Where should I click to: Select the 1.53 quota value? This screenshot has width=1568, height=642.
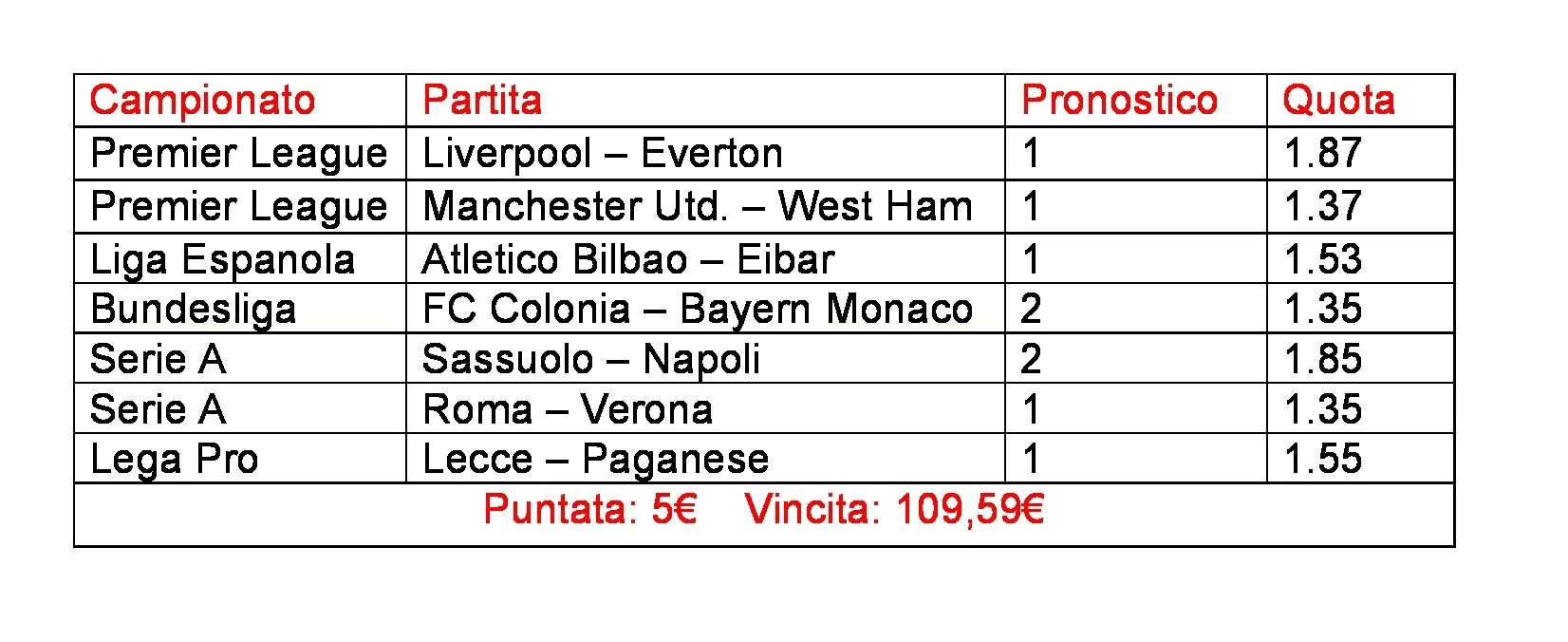[x=1322, y=259]
